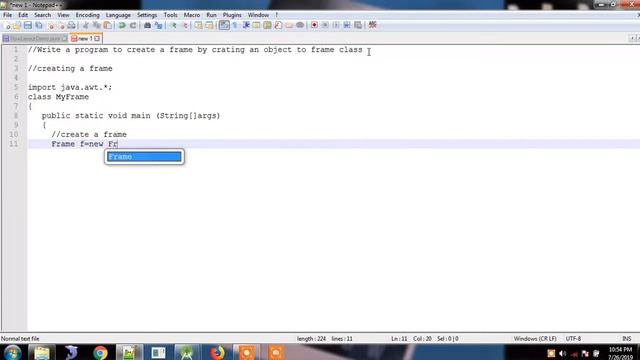Open the Run menu

pos(211,15)
